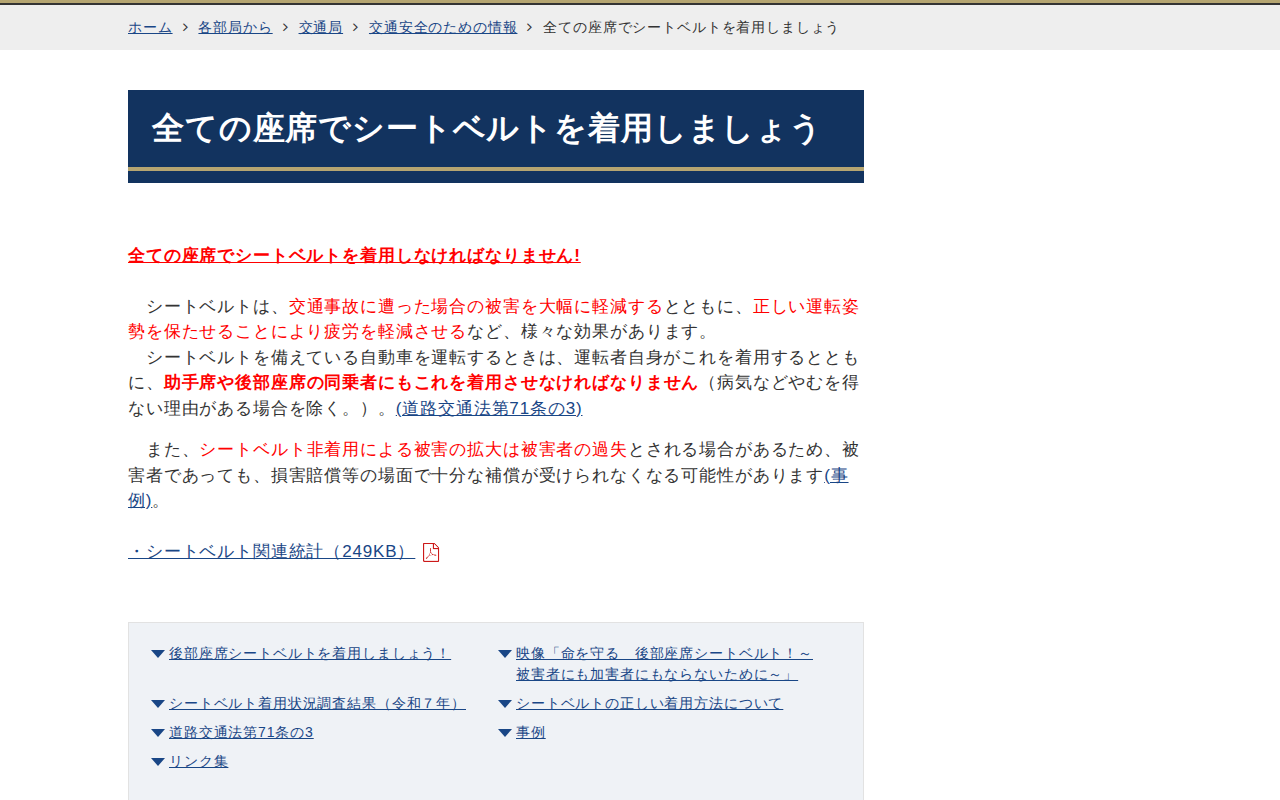Jump to 映像「命を守る 後部座席シートベルト！」 link
1280x800 pixels.
(x=664, y=664)
